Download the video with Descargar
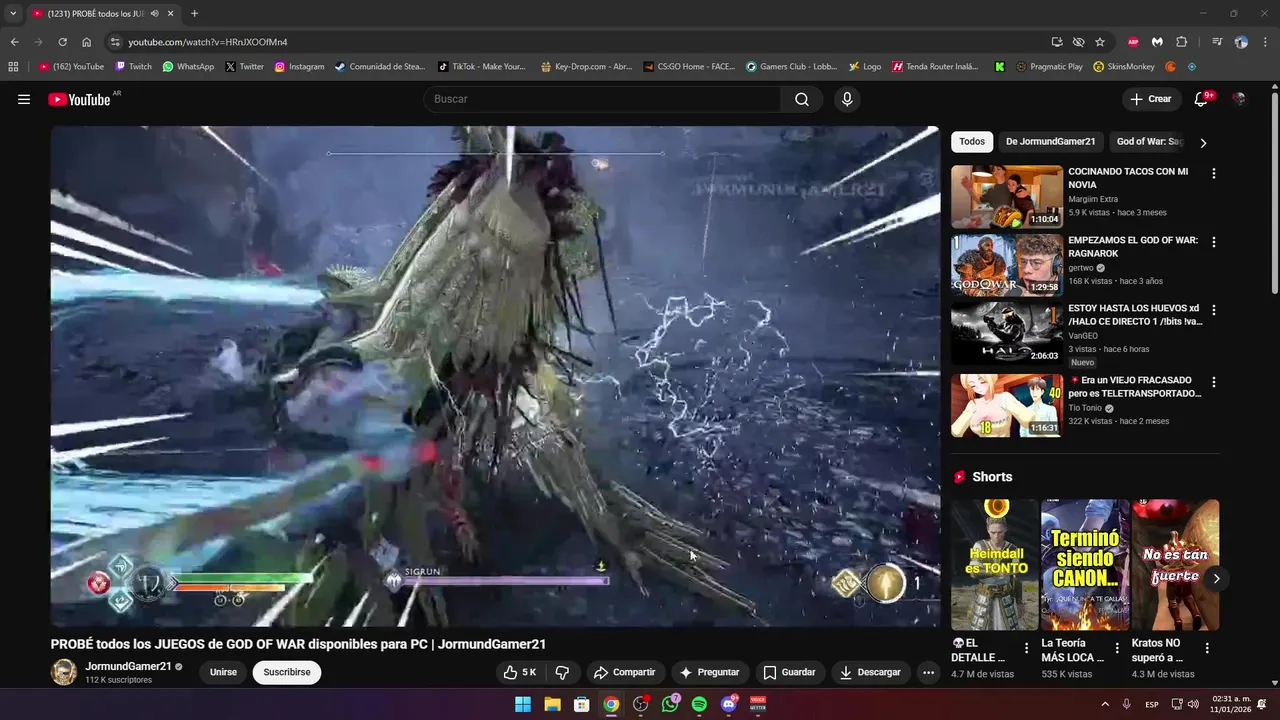This screenshot has width=1280, height=720. pos(870,672)
